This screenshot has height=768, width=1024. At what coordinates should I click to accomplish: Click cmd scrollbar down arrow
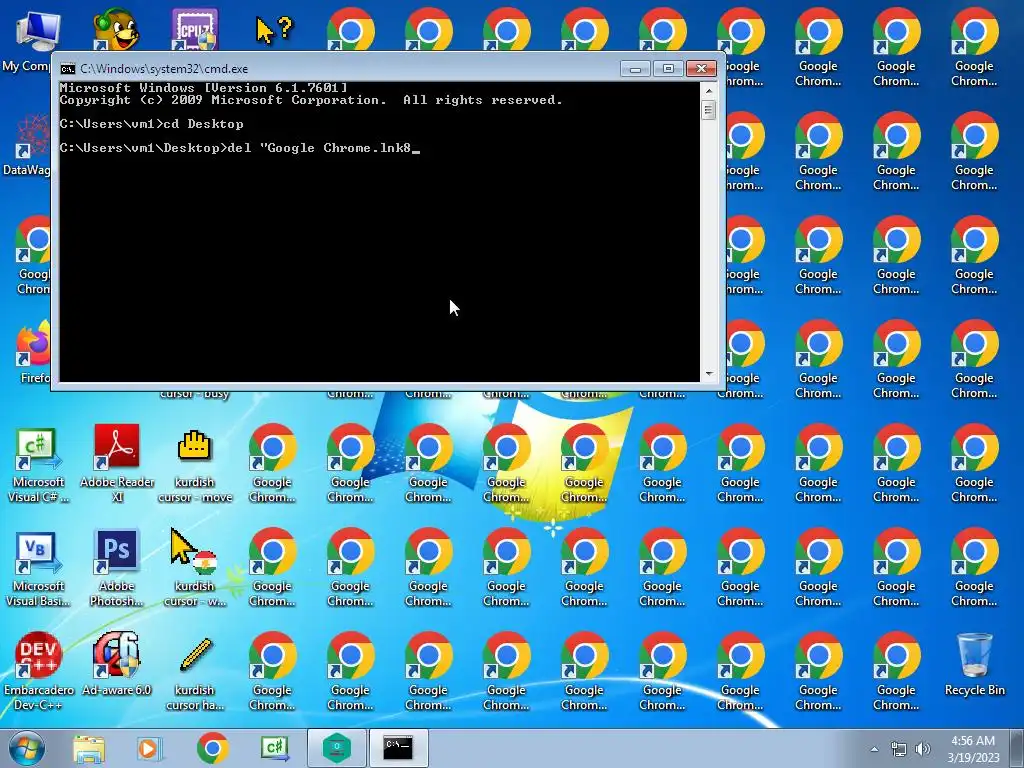[709, 374]
